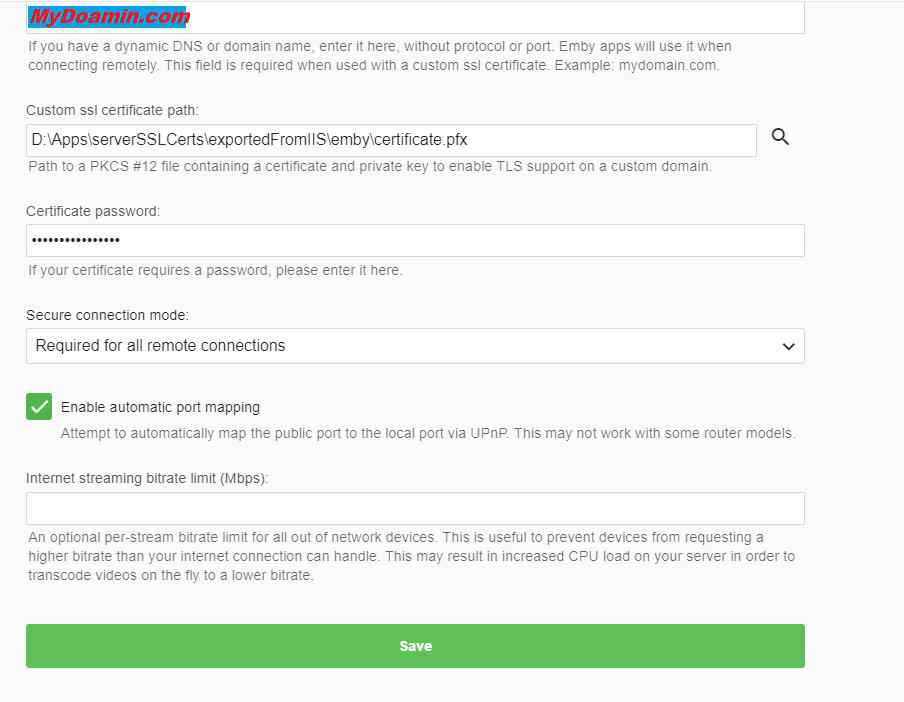This screenshot has height=702, width=904.
Task: Focus the Custom ssl certificate path field
Action: tap(390, 141)
